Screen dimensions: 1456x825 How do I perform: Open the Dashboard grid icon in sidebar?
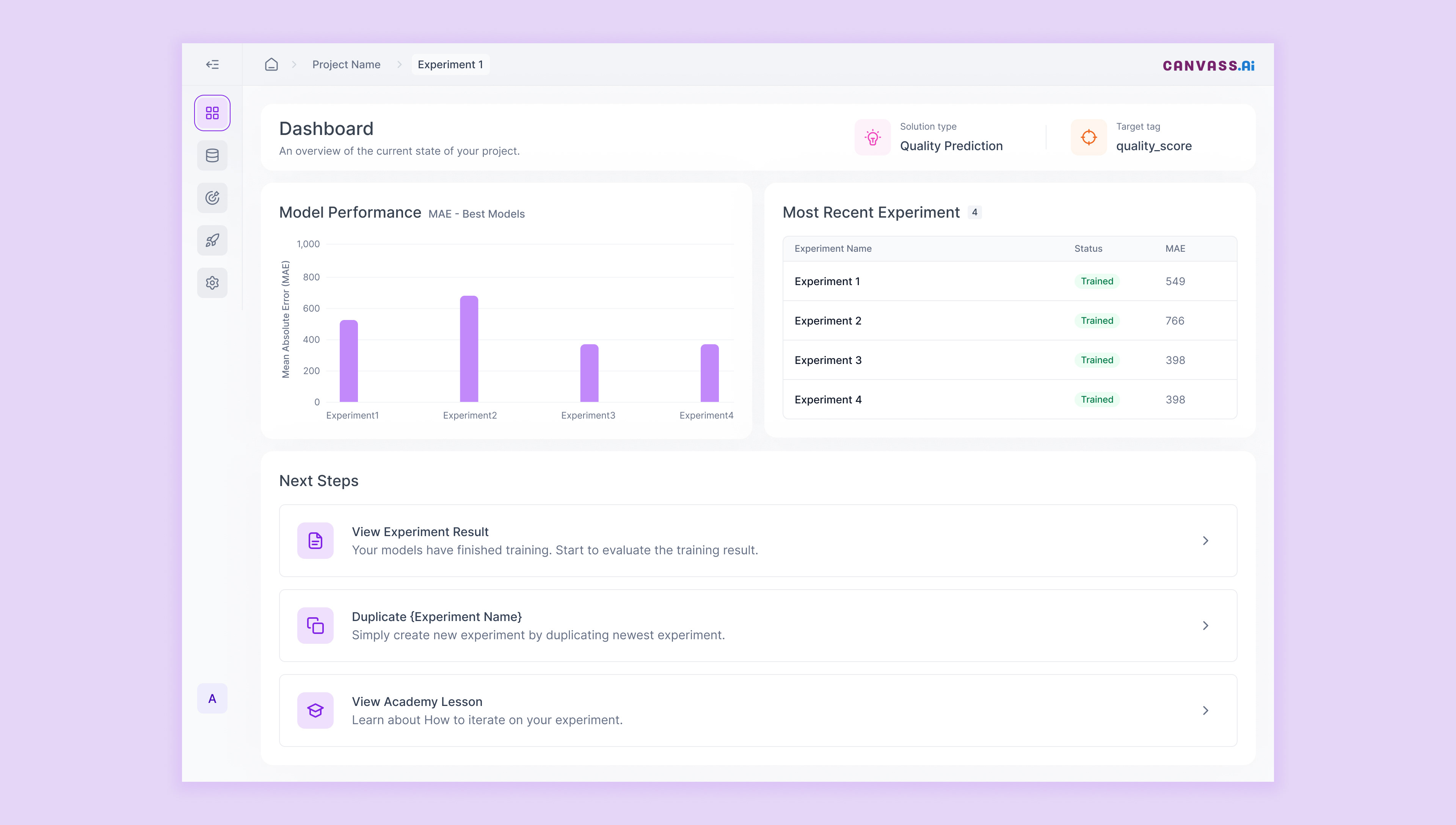(212, 113)
